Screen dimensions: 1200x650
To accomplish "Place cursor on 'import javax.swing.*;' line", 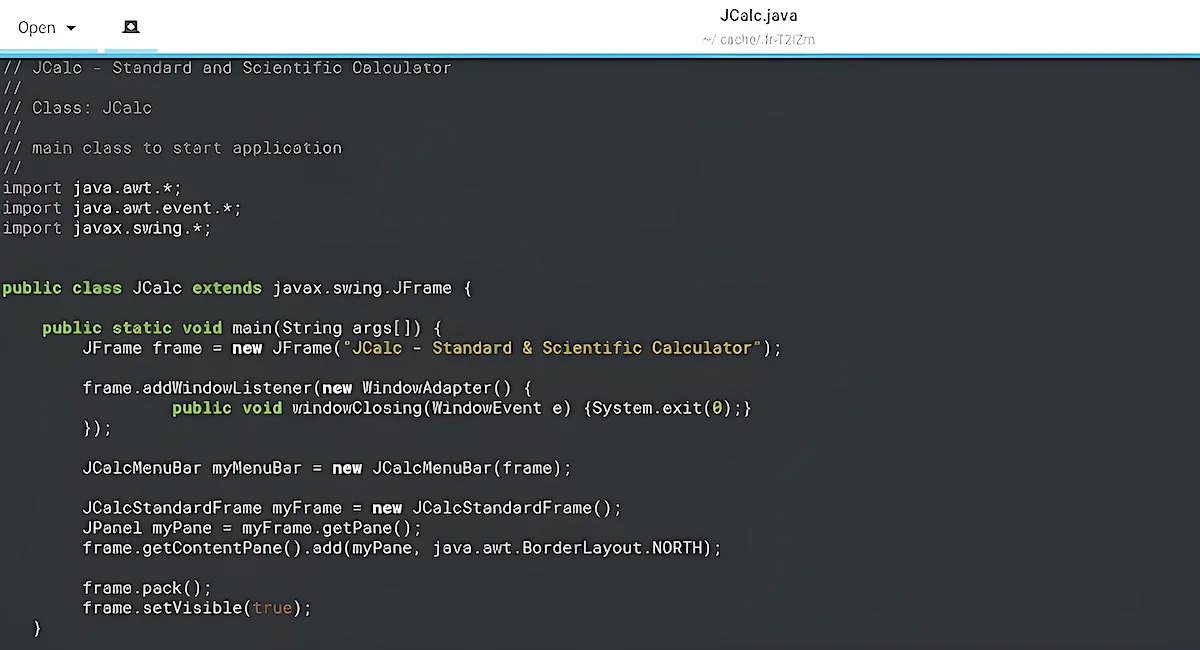I will [107, 228].
